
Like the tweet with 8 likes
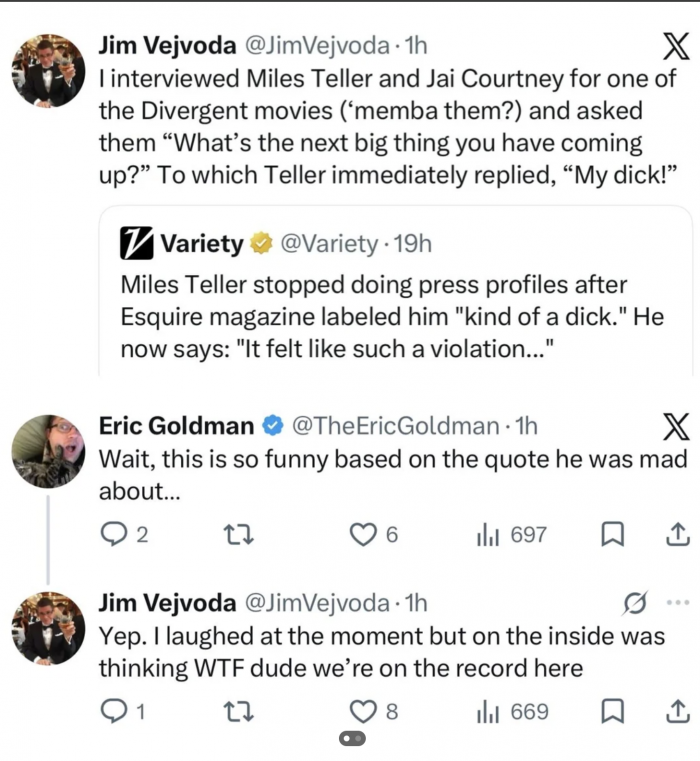[374, 712]
